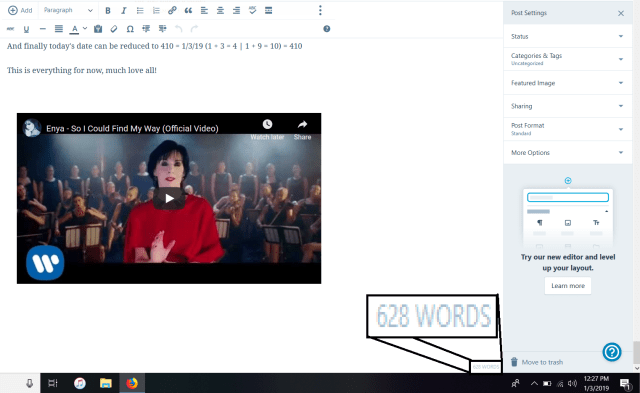The height and width of the screenshot is (393, 640).
Task: Clear formatting with the eraser icon
Action: click(x=114, y=29)
